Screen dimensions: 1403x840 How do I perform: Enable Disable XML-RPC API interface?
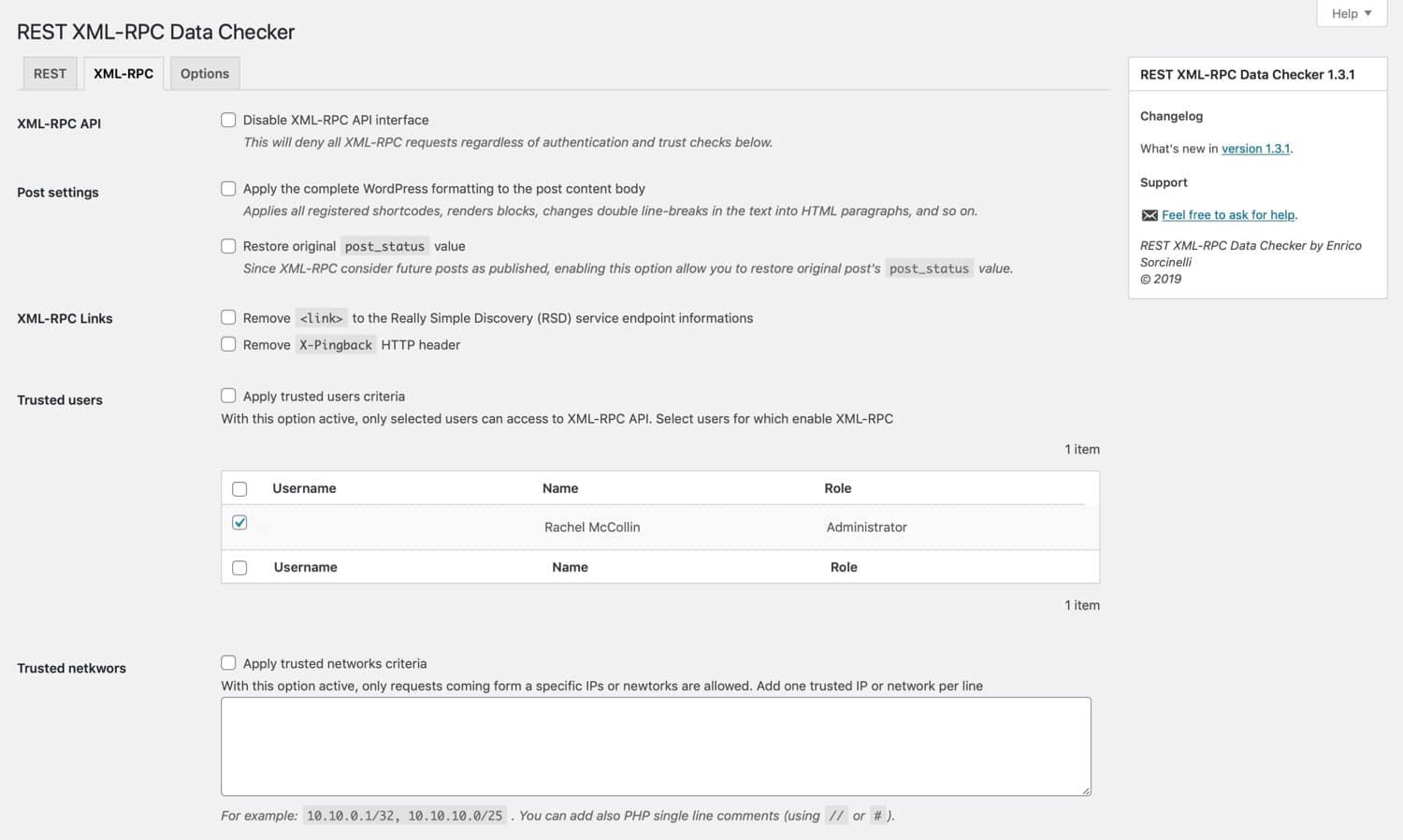tap(228, 120)
